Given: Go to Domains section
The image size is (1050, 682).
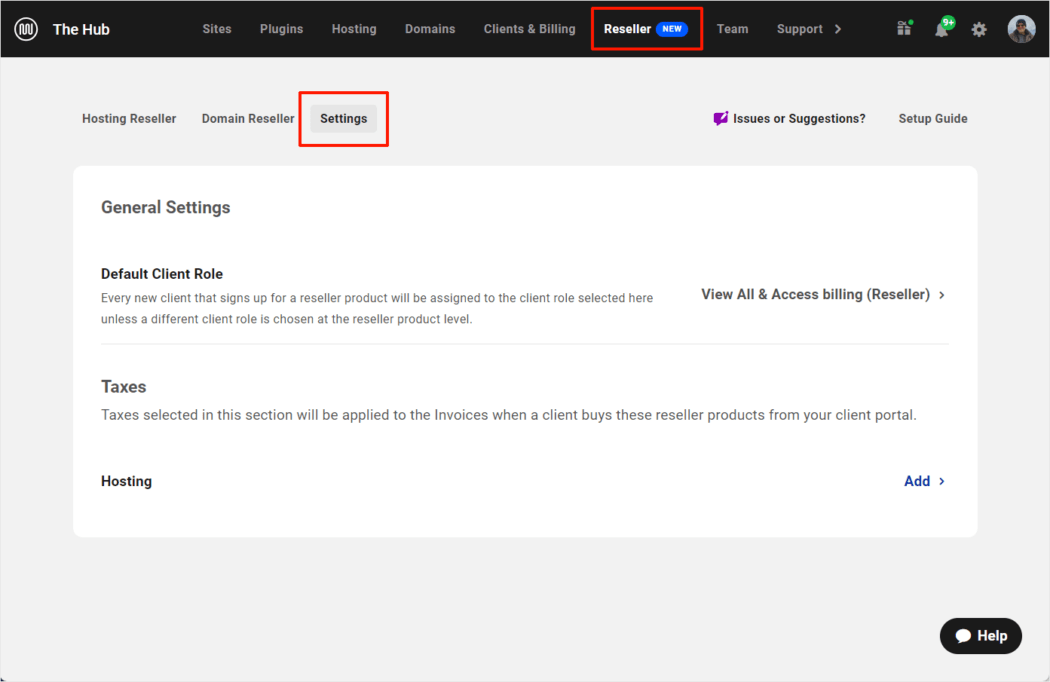Looking at the screenshot, I should tap(430, 29).
